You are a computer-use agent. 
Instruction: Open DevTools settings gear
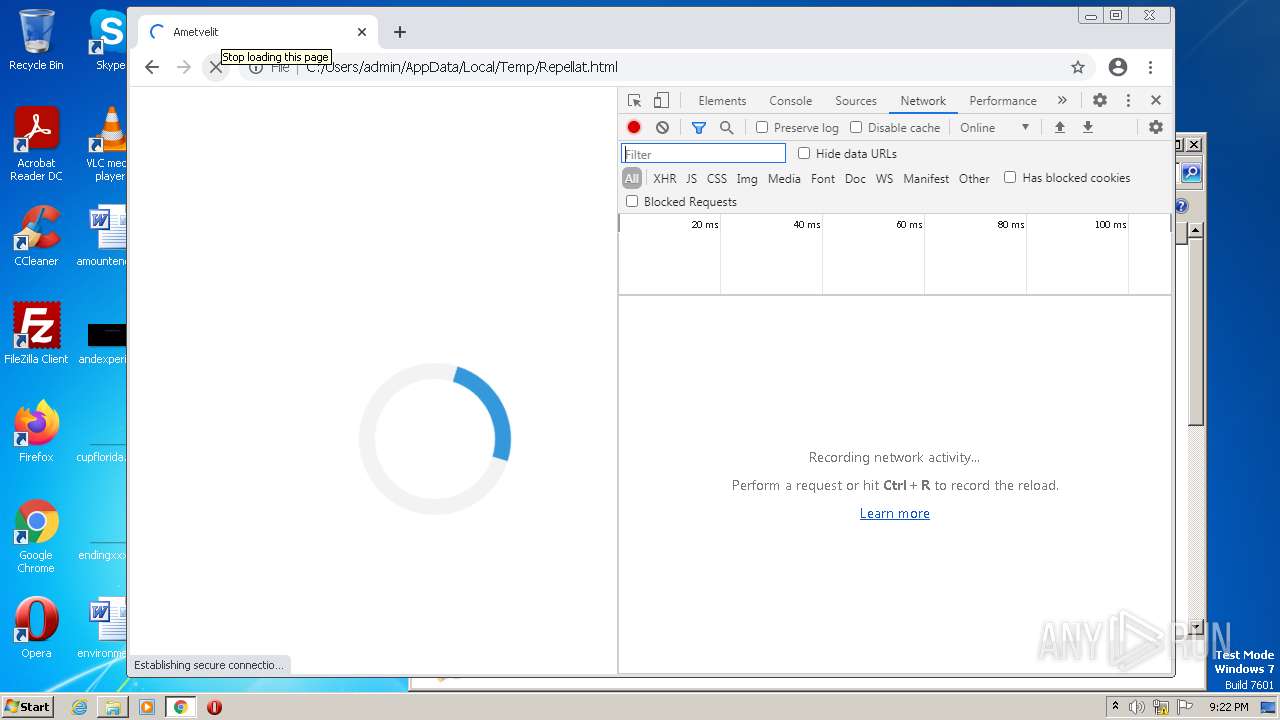coord(1100,100)
